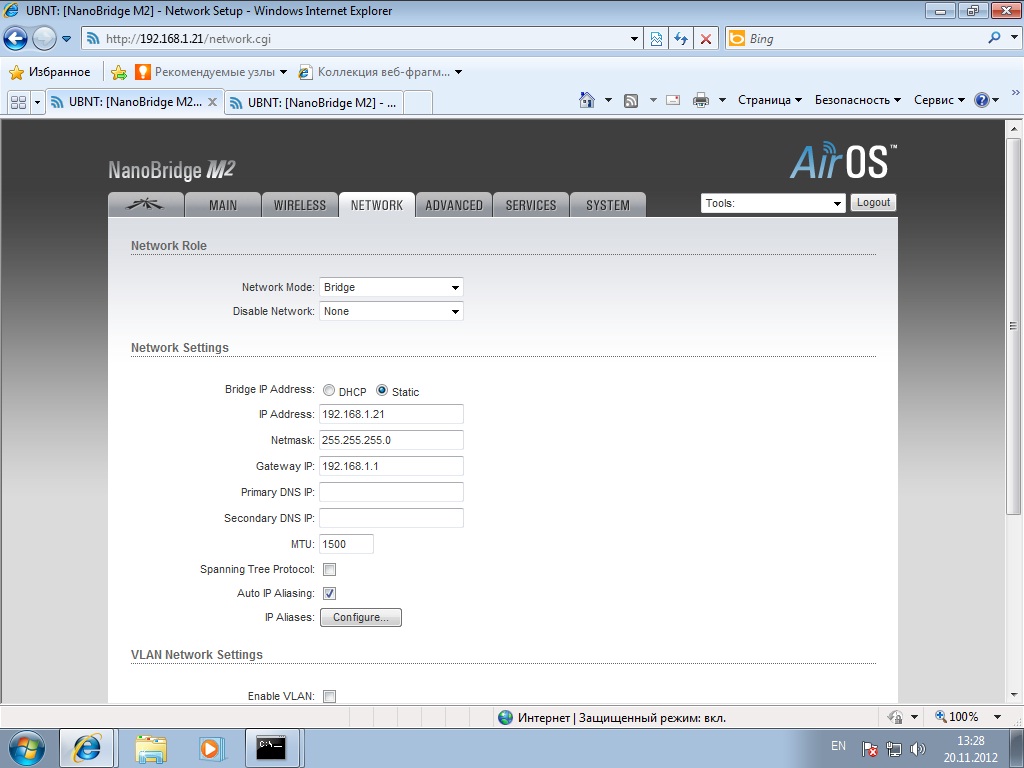Click the Home page icon

(587, 100)
